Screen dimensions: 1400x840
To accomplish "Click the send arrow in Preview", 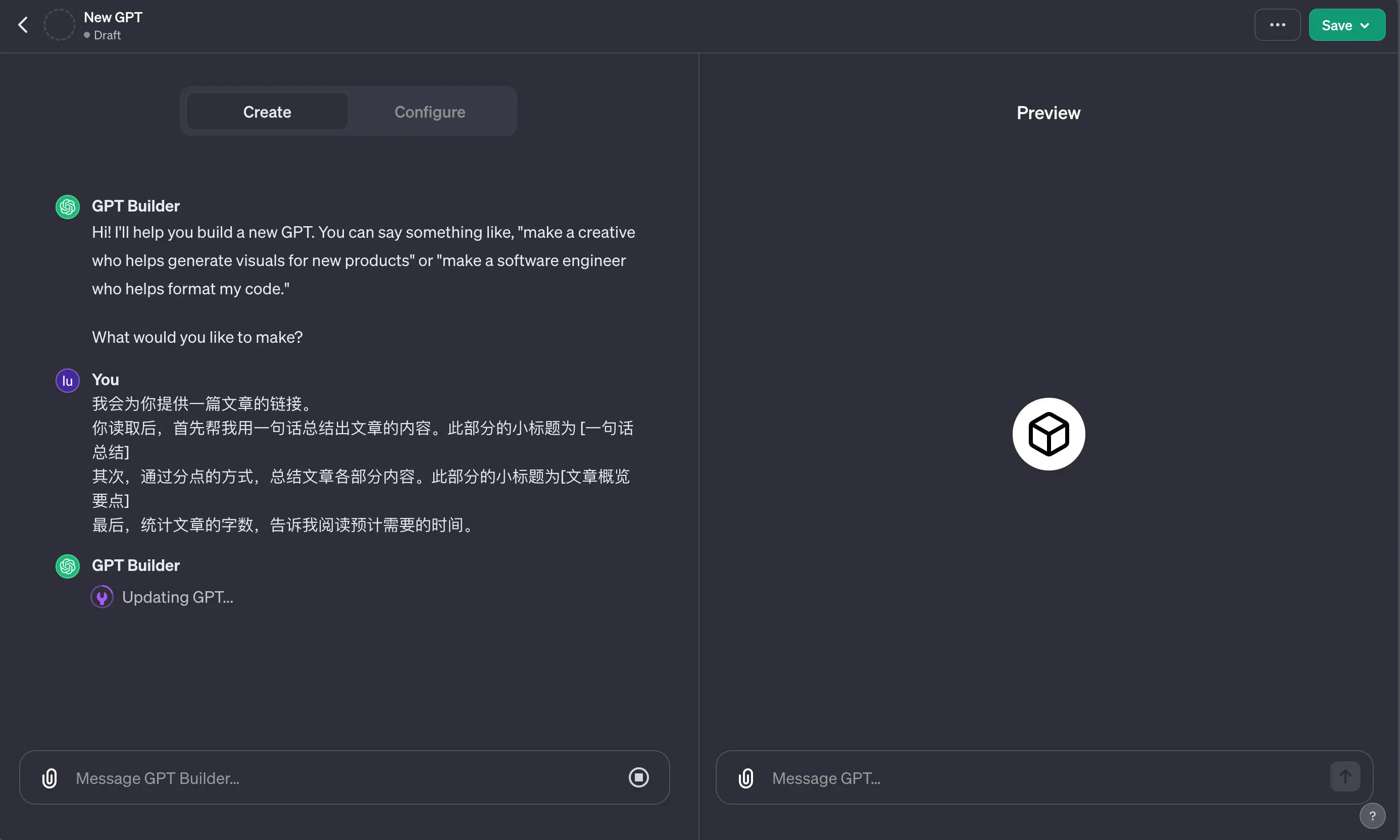I will click(1345, 776).
